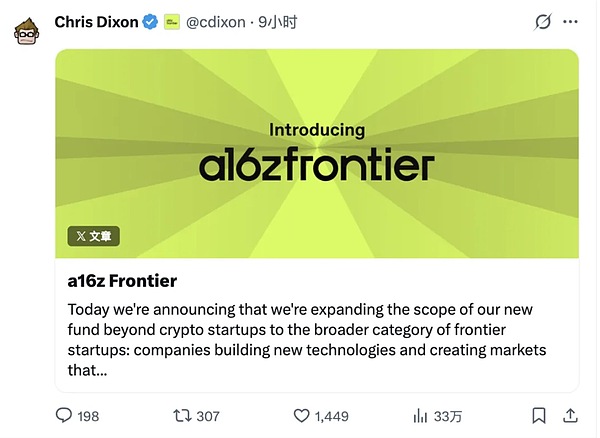Open the a16z Frontier article title
600x438 pixels.
click(122, 281)
